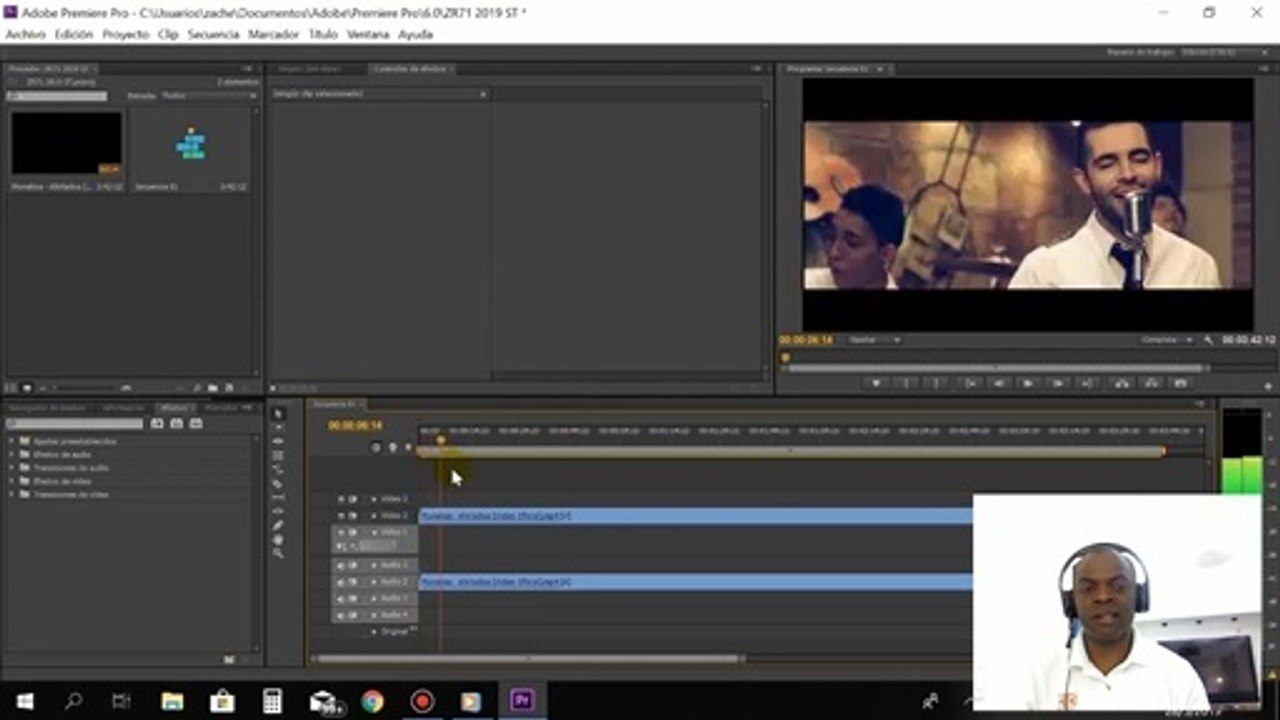The image size is (1280, 720).
Task: Select the Ripple Edit tool
Action: (x=278, y=441)
